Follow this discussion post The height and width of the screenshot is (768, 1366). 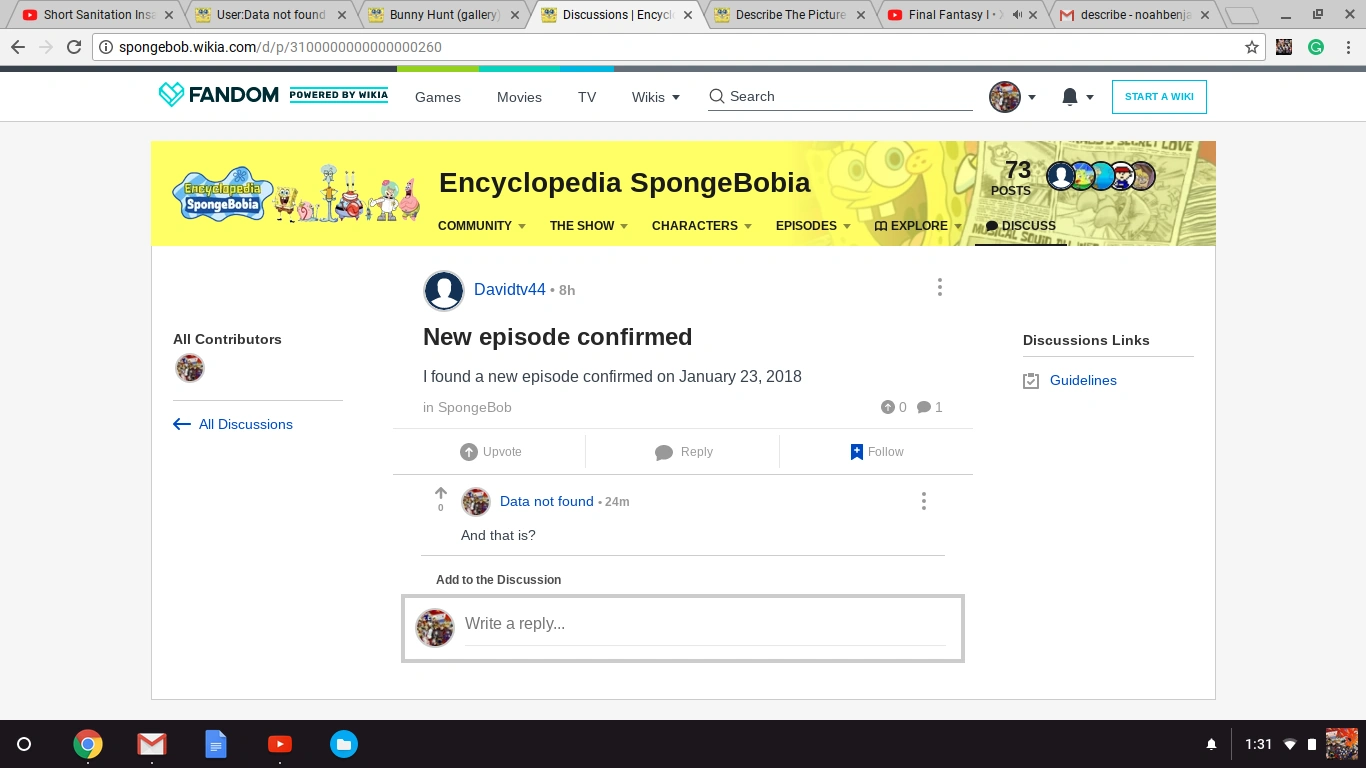(876, 452)
